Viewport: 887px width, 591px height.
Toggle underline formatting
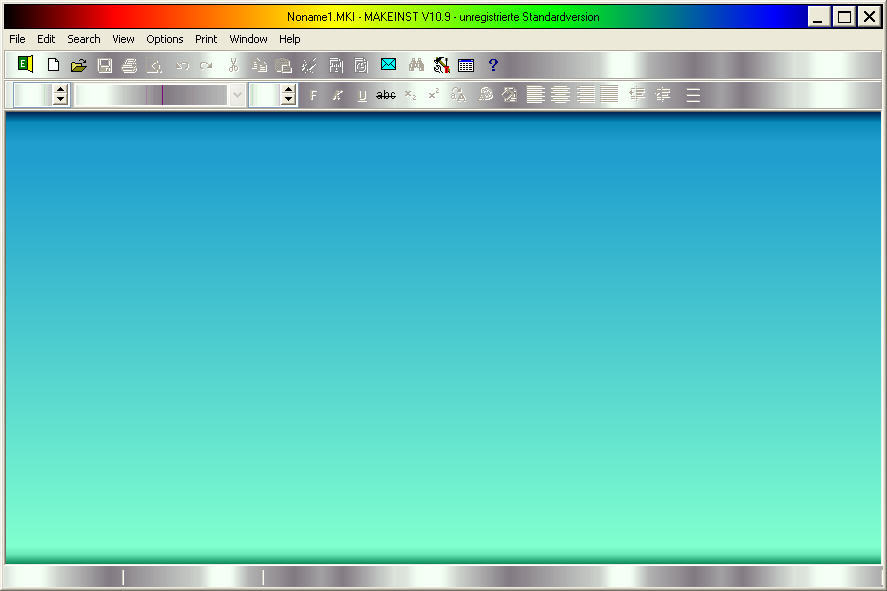[x=361, y=95]
